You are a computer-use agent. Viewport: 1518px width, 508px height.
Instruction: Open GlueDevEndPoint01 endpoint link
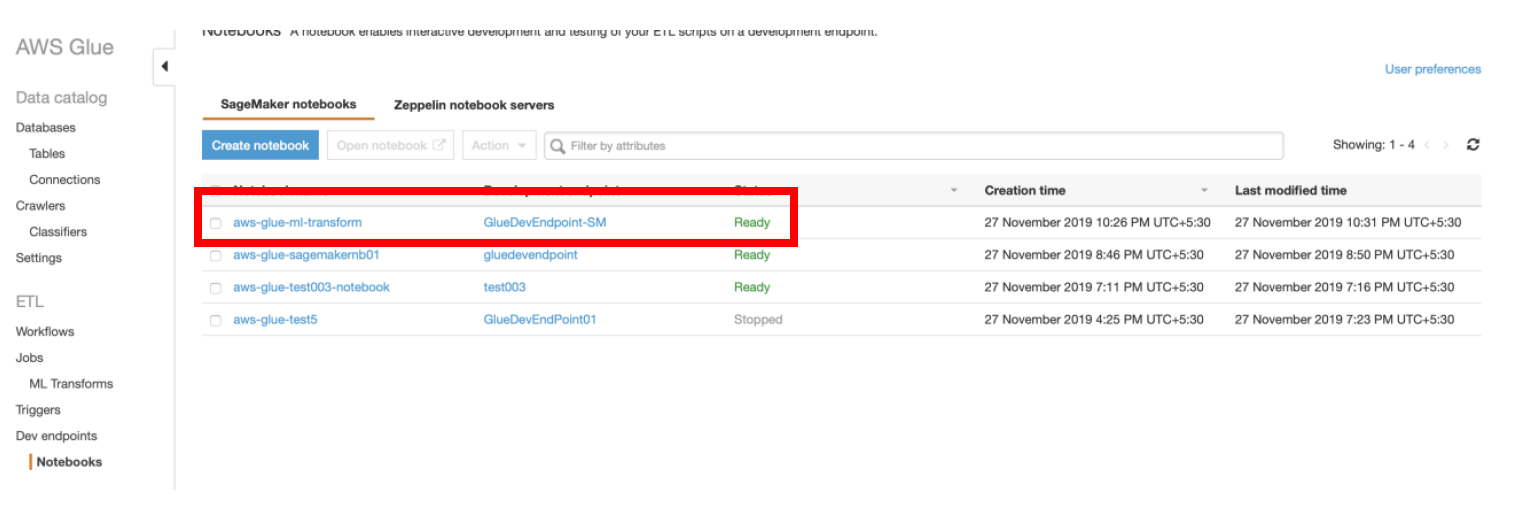click(x=540, y=320)
